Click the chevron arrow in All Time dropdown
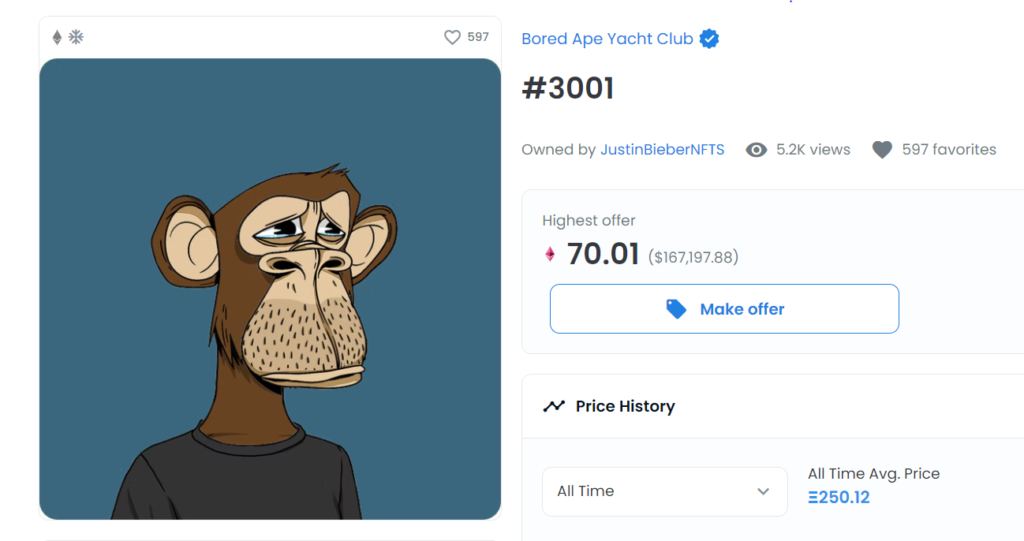Viewport: 1024px width, 541px height. [763, 491]
